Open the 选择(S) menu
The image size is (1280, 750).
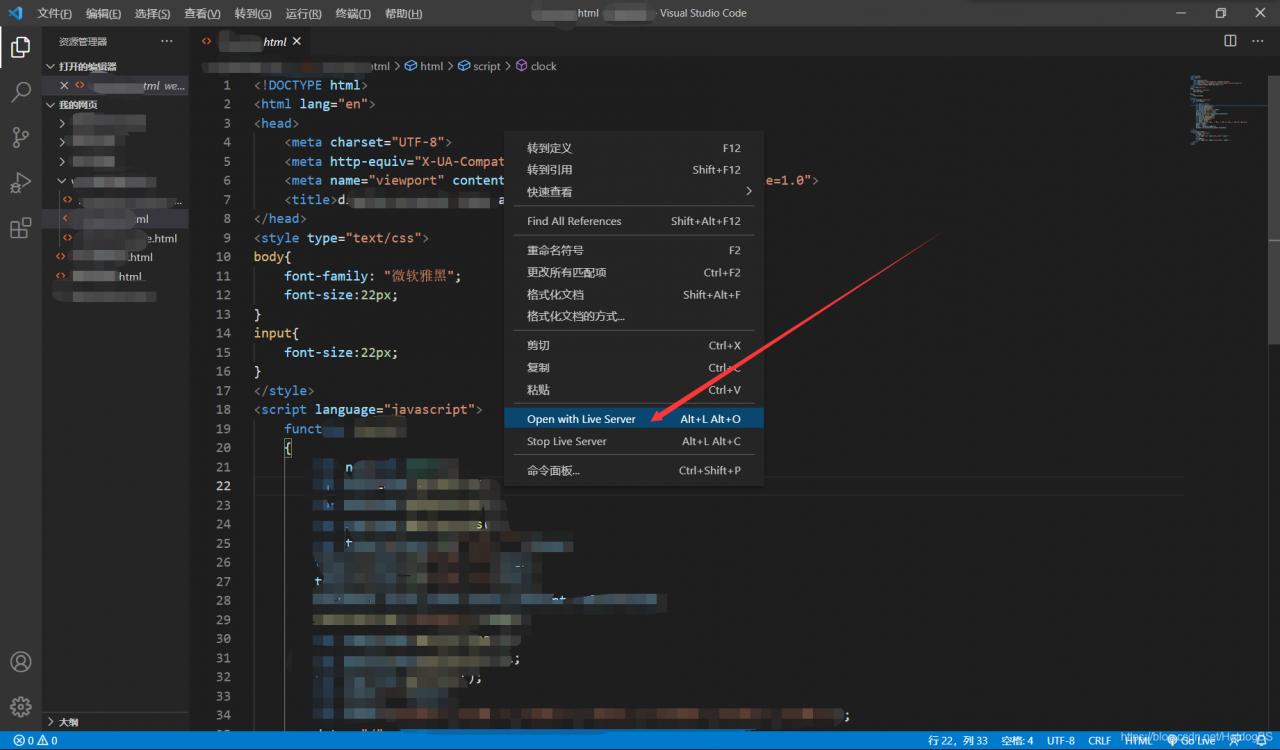coord(152,13)
